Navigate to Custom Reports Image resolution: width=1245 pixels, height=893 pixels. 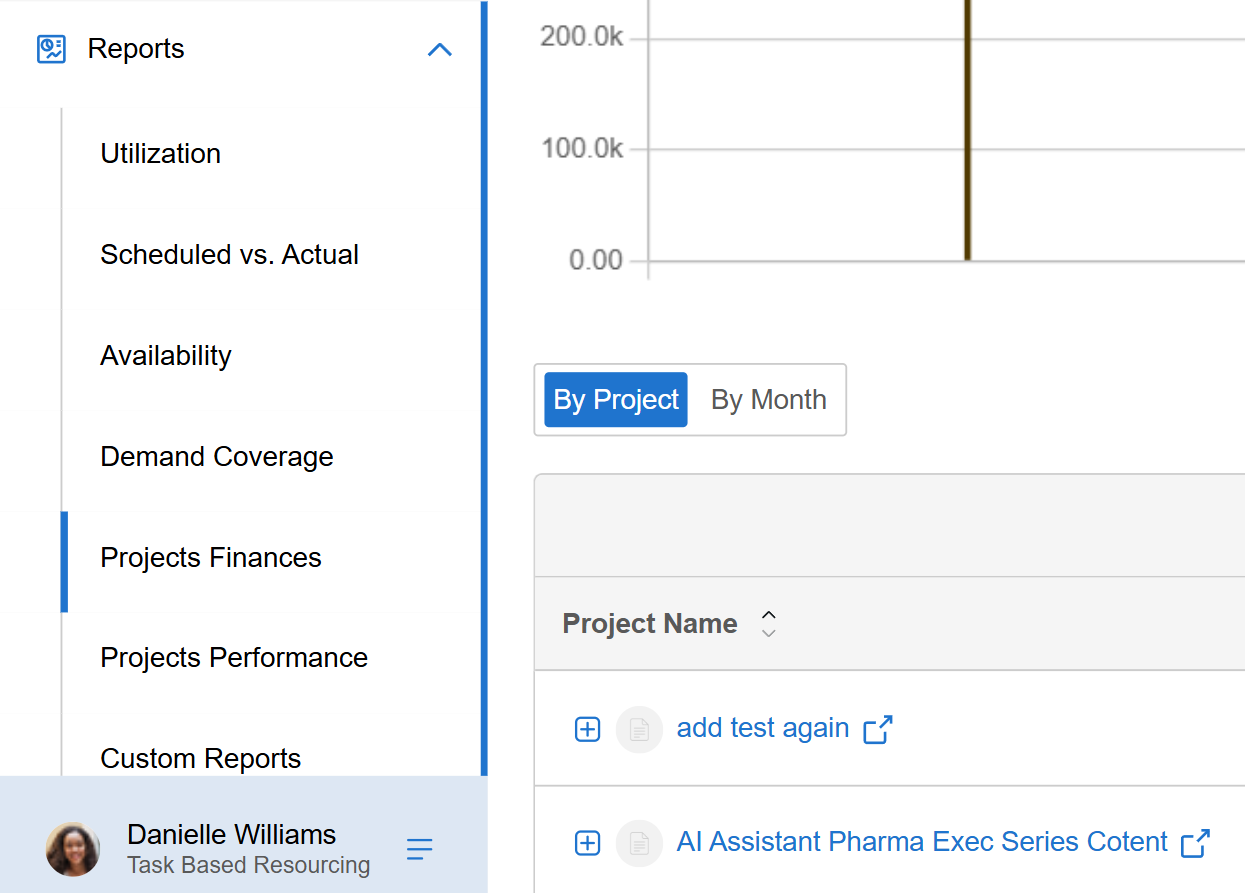pos(201,758)
